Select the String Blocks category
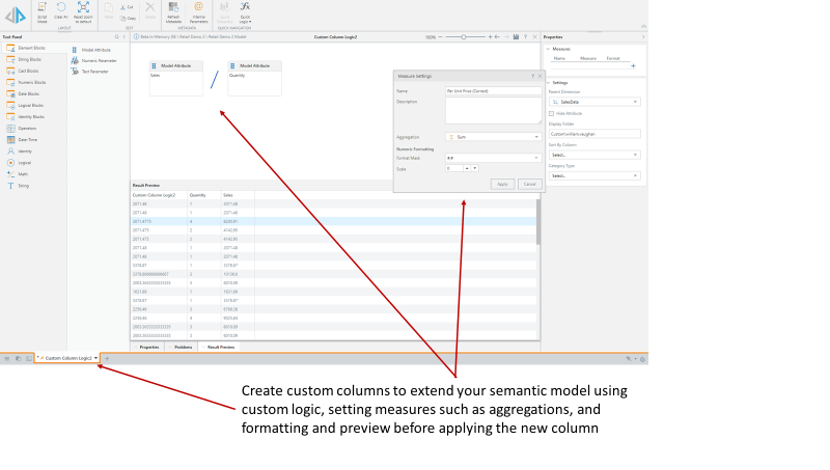Screen dimensions: 830x470 tap(33, 59)
